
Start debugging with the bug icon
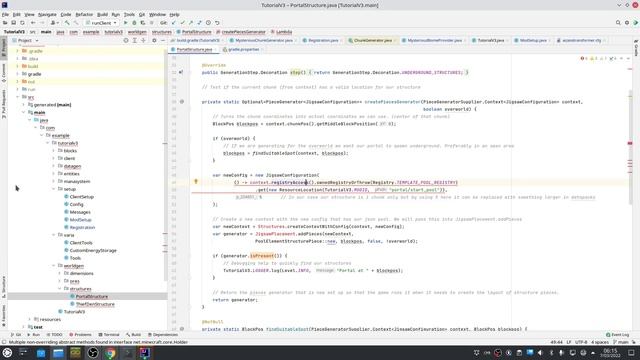(x=134, y=23)
